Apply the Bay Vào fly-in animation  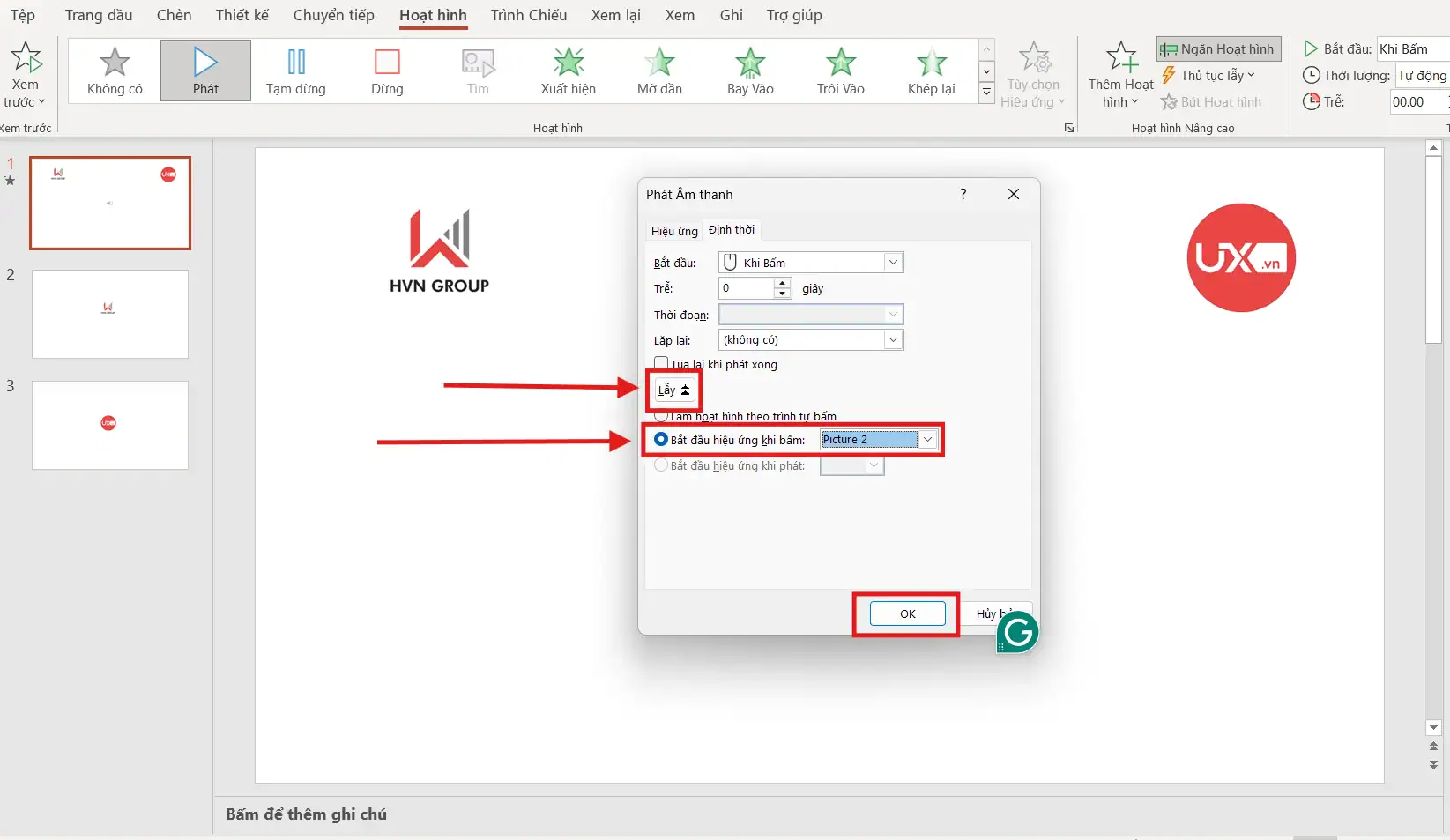point(749,71)
